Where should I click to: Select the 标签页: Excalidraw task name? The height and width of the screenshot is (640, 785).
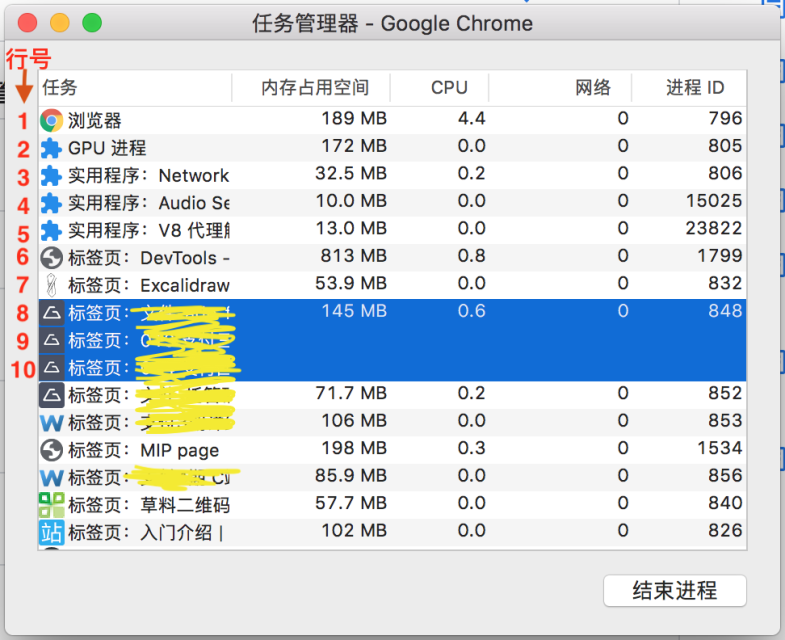[x=149, y=285]
